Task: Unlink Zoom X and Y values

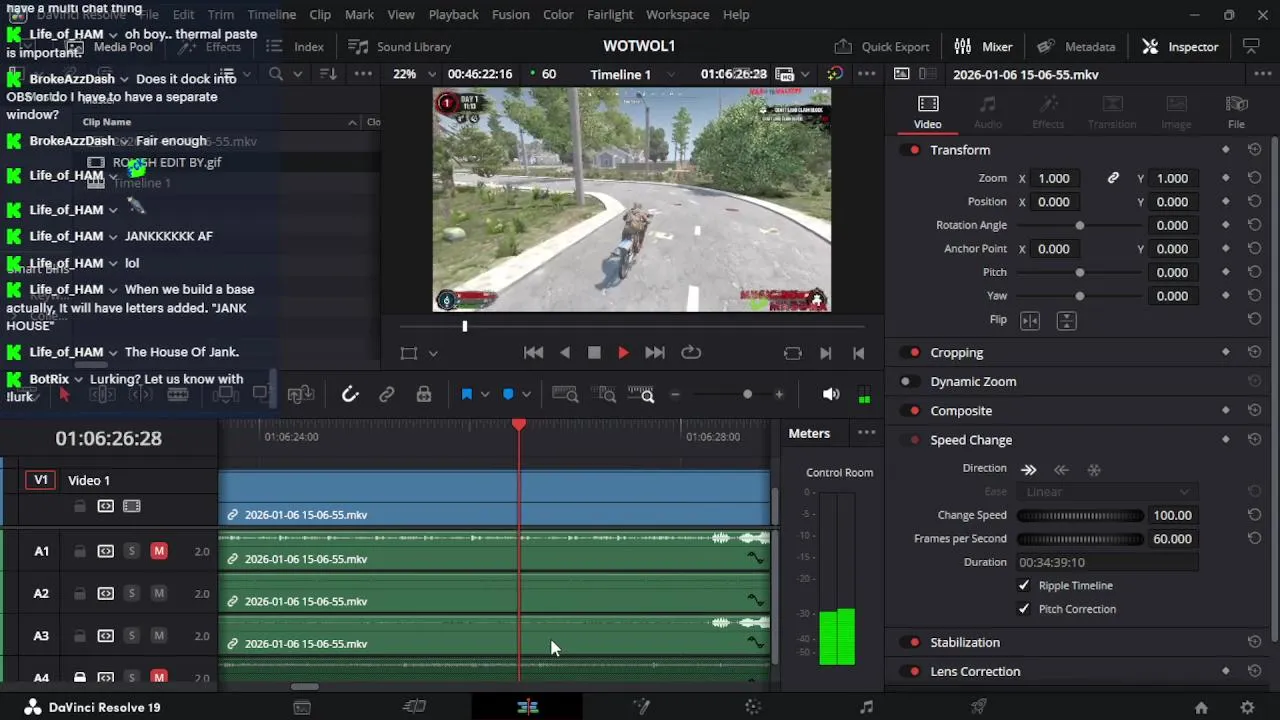Action: (1113, 178)
